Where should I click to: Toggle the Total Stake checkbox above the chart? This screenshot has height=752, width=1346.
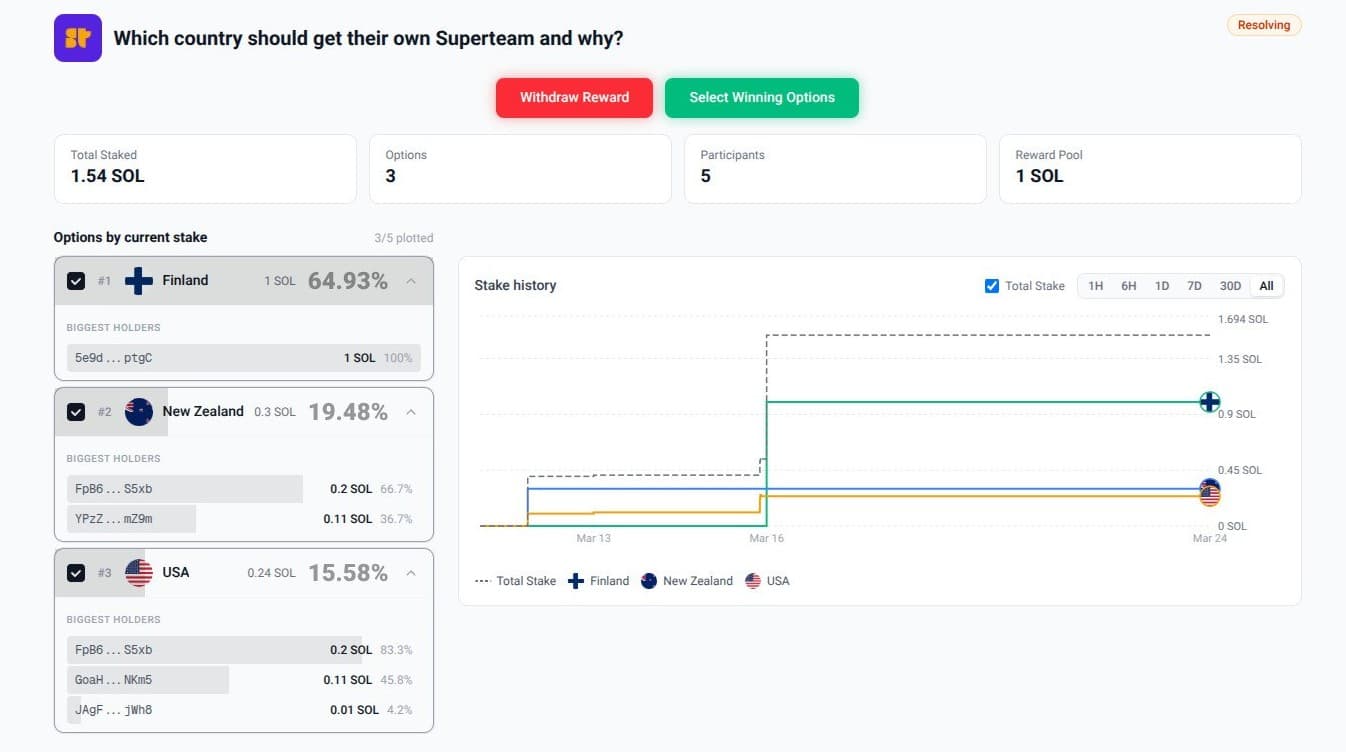click(992, 286)
